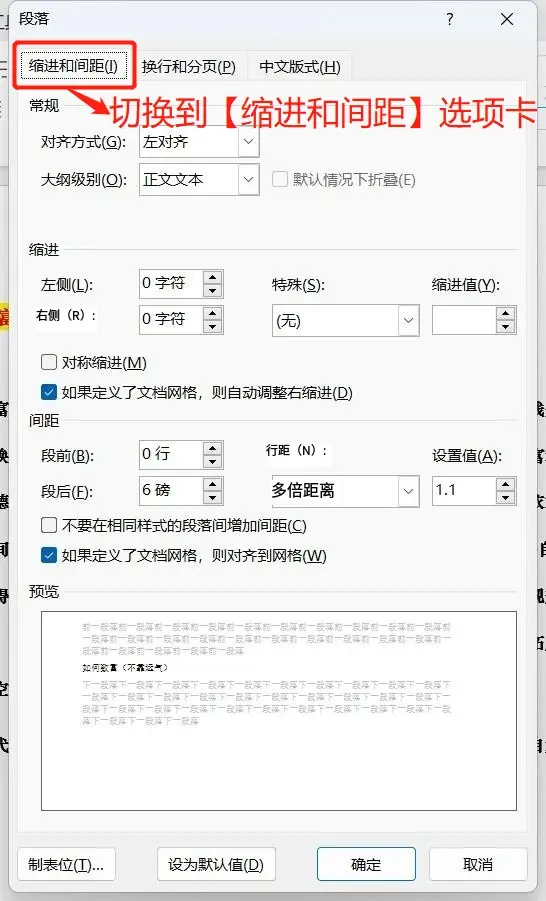The width and height of the screenshot is (546, 901).
Task: Click the 设置值 field showing 1.1
Action: 464,490
